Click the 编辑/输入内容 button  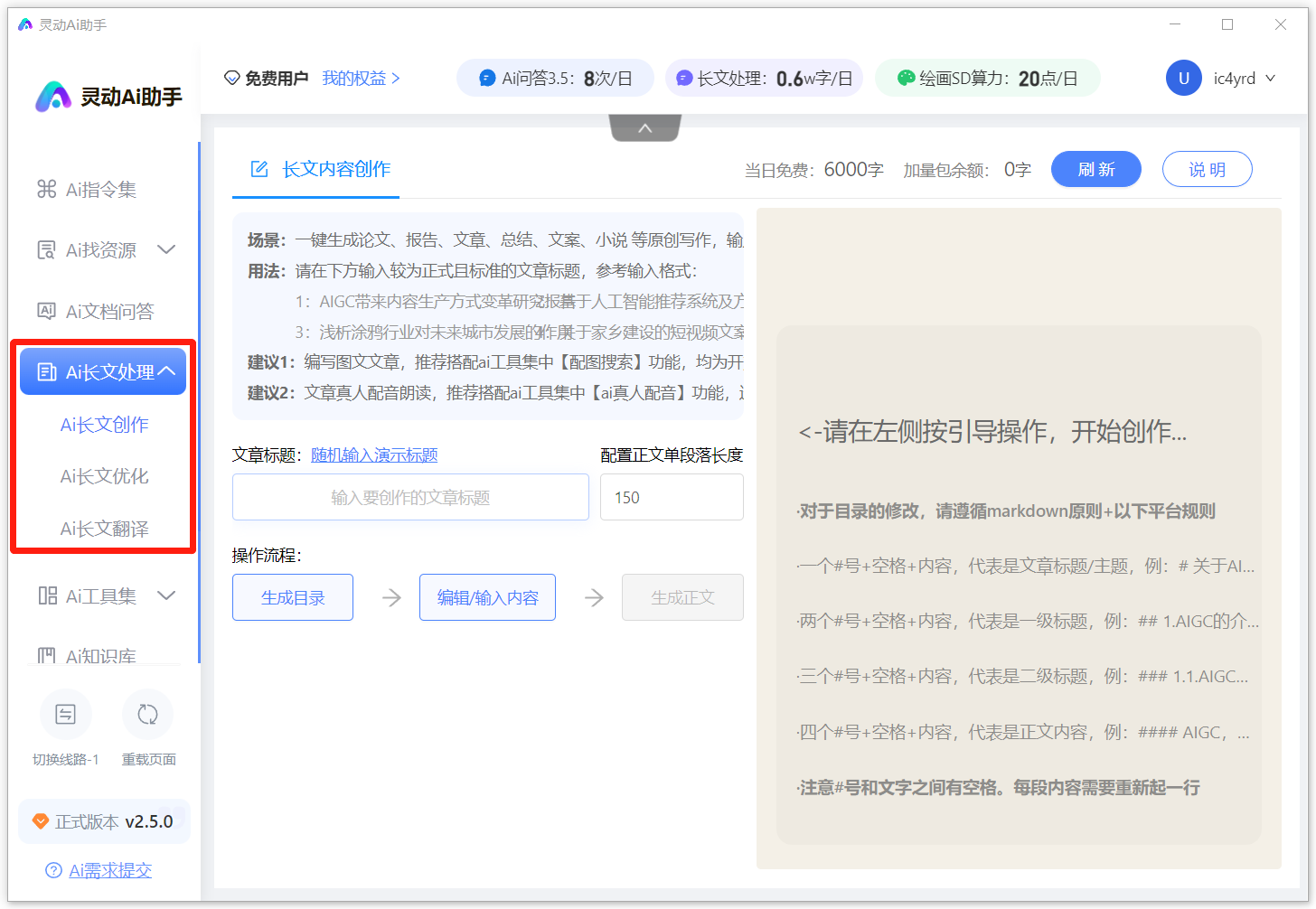[x=487, y=597]
